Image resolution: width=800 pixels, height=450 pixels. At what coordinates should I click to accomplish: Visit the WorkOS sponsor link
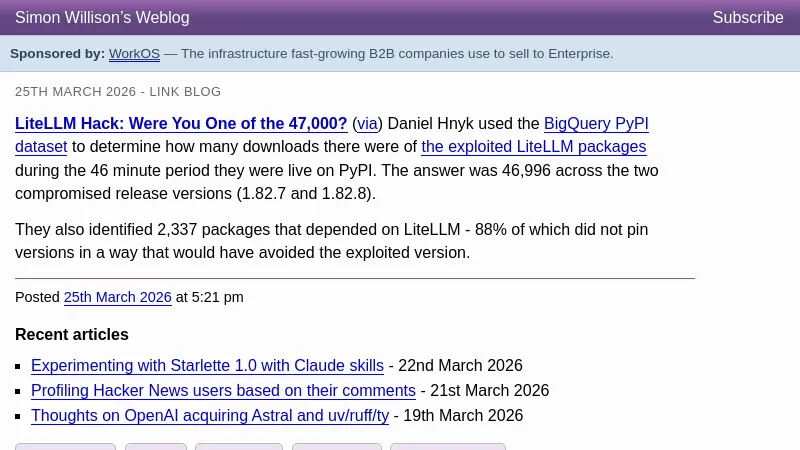(134, 54)
